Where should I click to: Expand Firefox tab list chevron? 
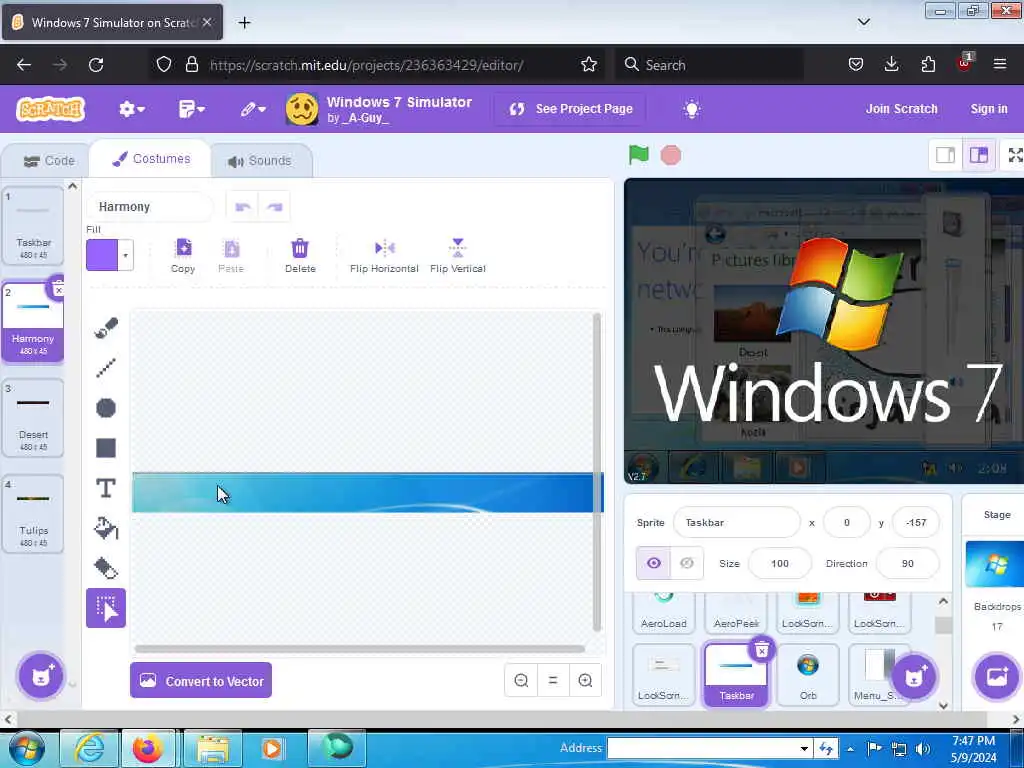click(863, 22)
